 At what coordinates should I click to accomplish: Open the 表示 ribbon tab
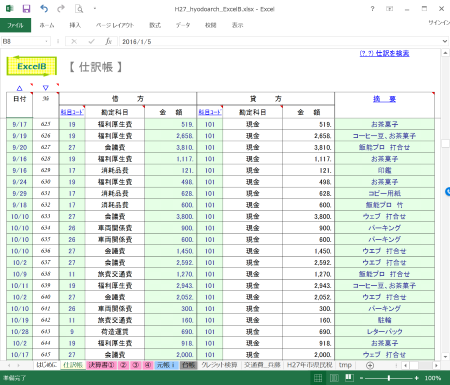(238, 25)
